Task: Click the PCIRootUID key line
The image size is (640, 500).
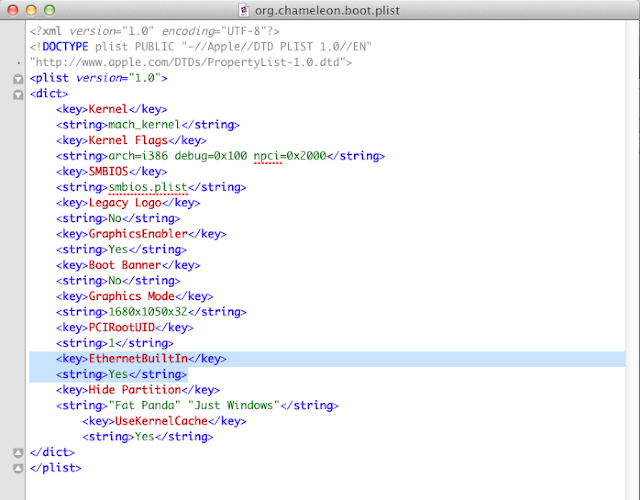Action: (124, 327)
